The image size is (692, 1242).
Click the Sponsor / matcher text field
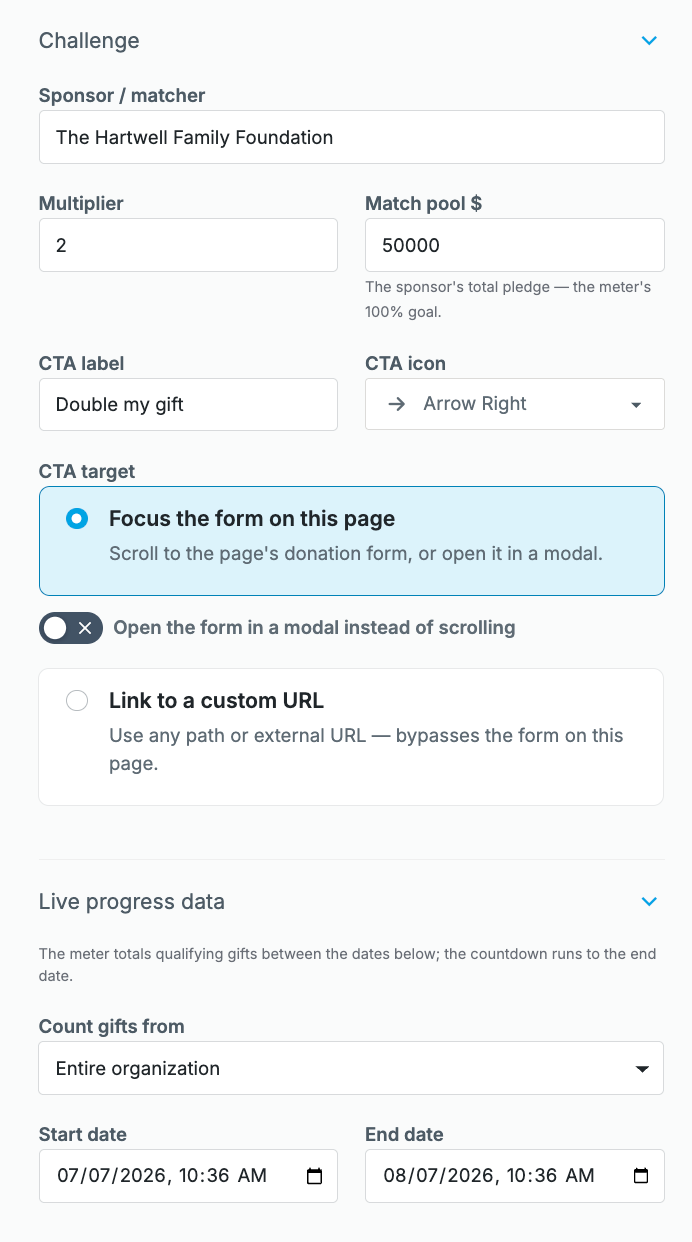[352, 137]
